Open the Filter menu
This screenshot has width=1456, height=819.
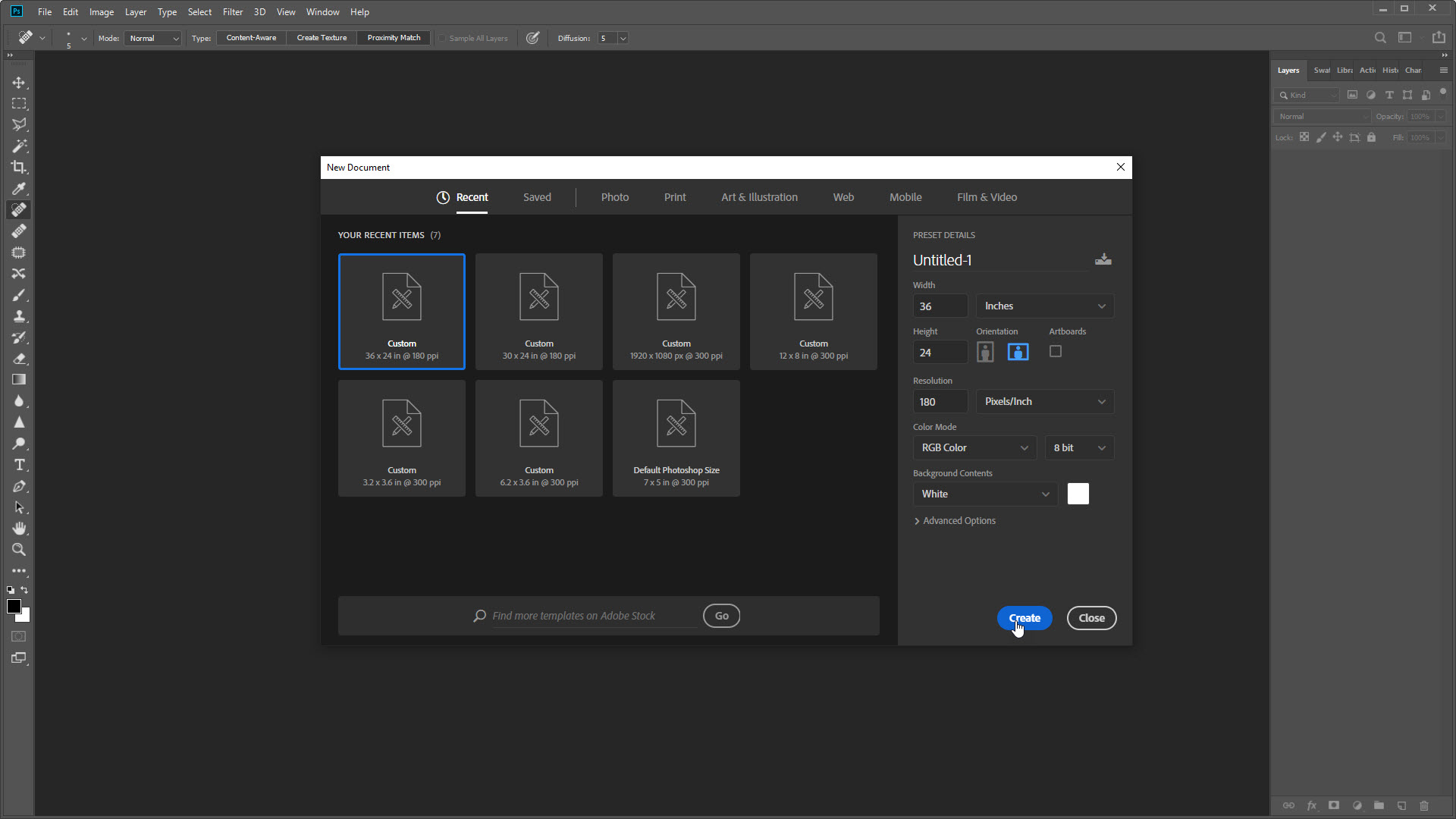232,12
